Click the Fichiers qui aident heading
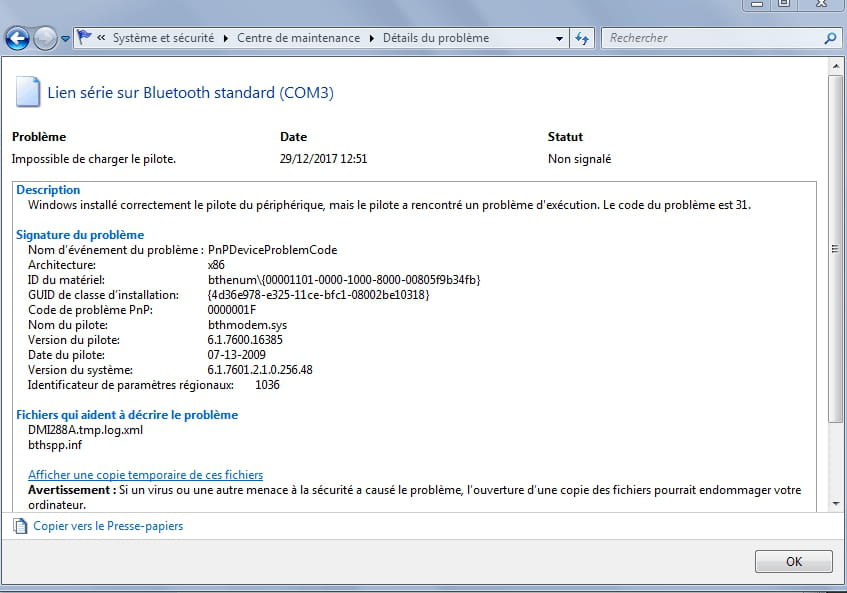 click(127, 415)
